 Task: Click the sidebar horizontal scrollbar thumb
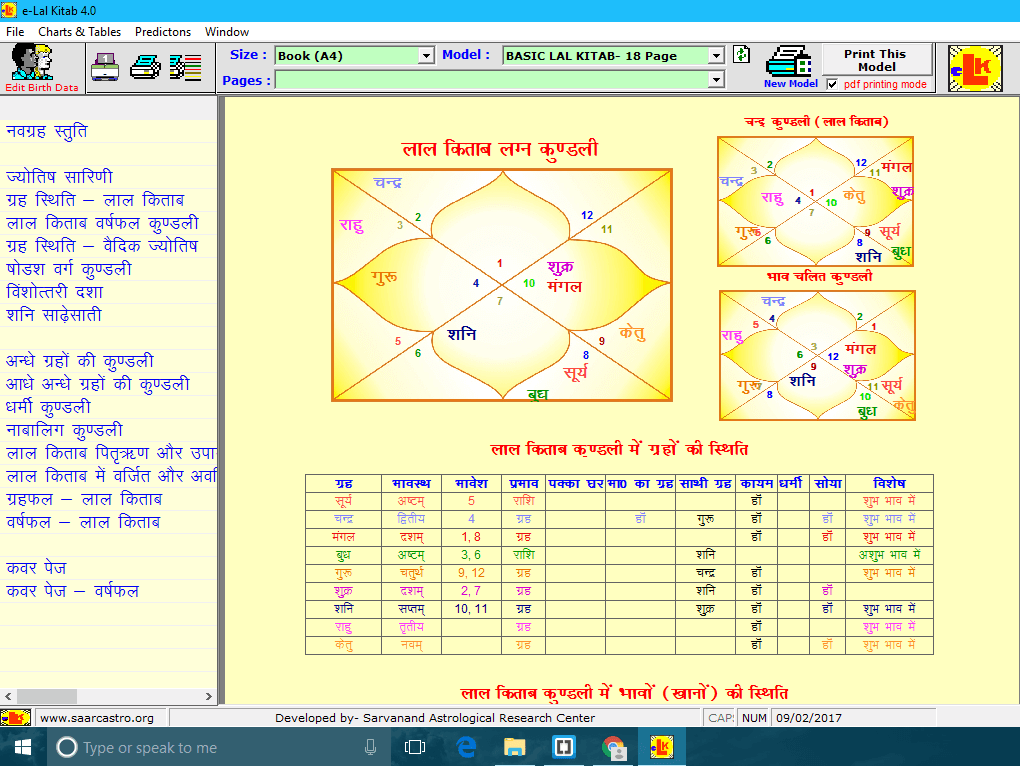(x=47, y=696)
